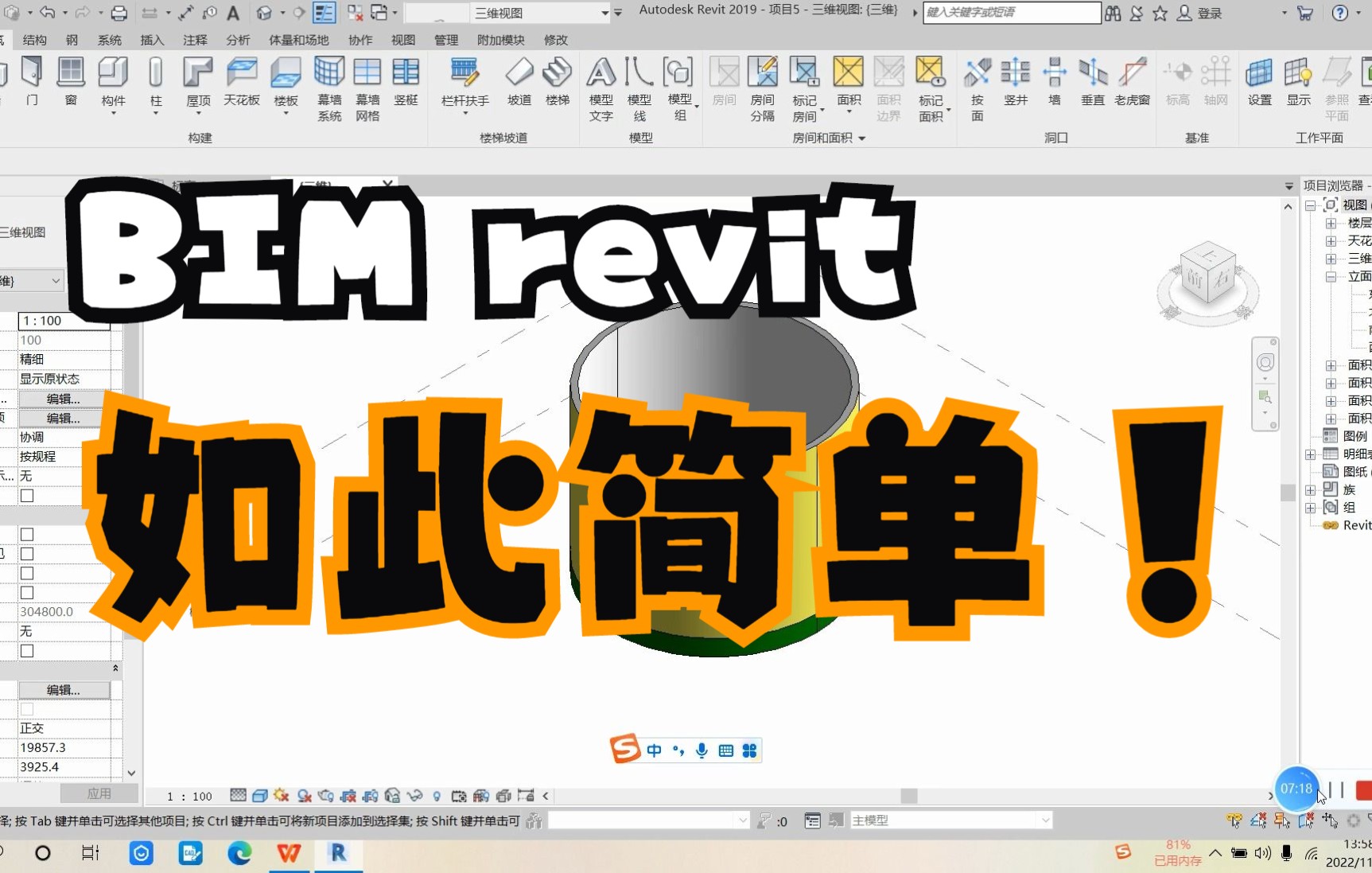
Task: Select the 楼梯 stair tool
Action: tap(558, 82)
